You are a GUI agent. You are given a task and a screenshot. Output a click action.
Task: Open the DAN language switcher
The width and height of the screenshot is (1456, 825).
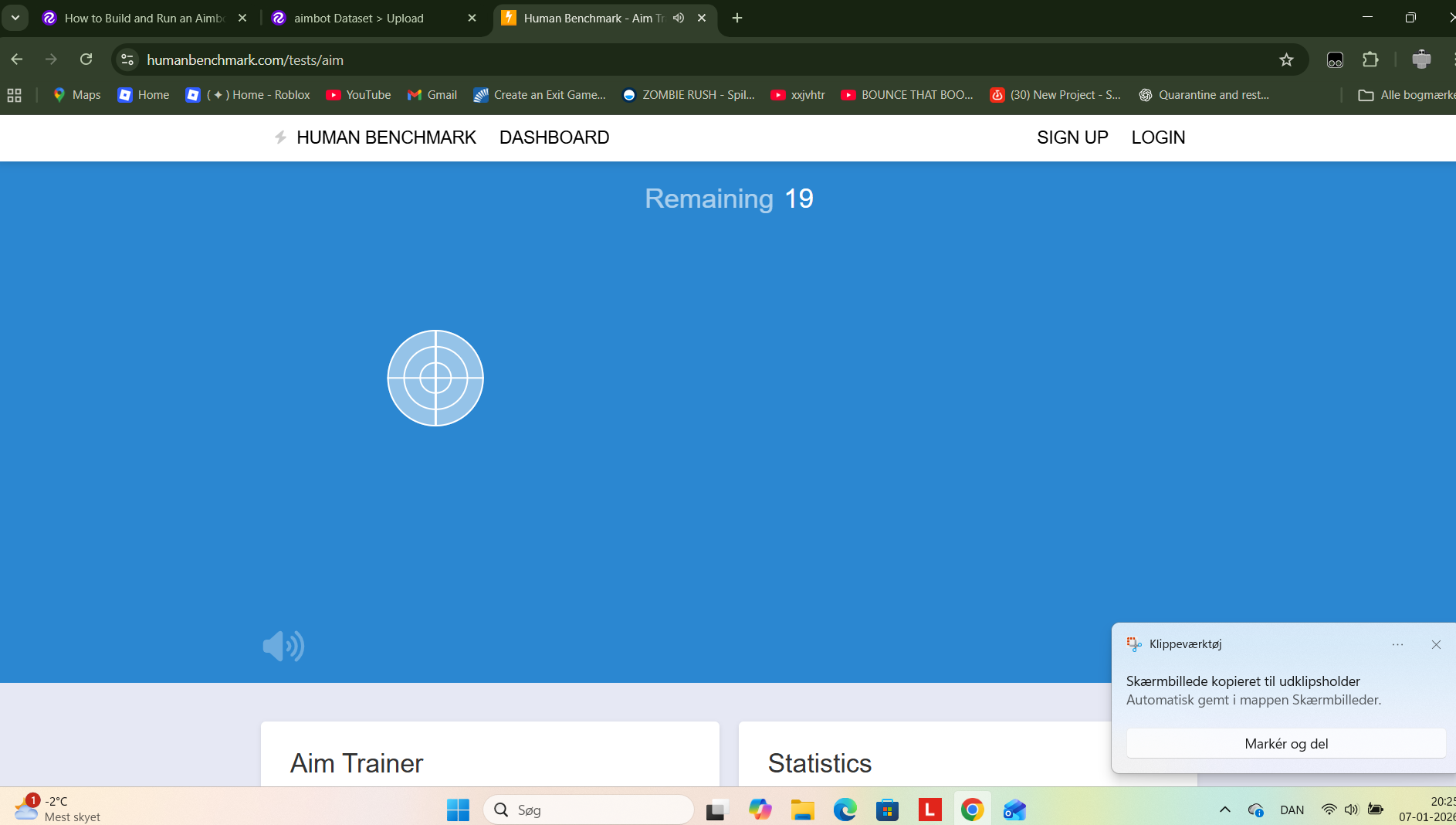pyautogui.click(x=1292, y=810)
